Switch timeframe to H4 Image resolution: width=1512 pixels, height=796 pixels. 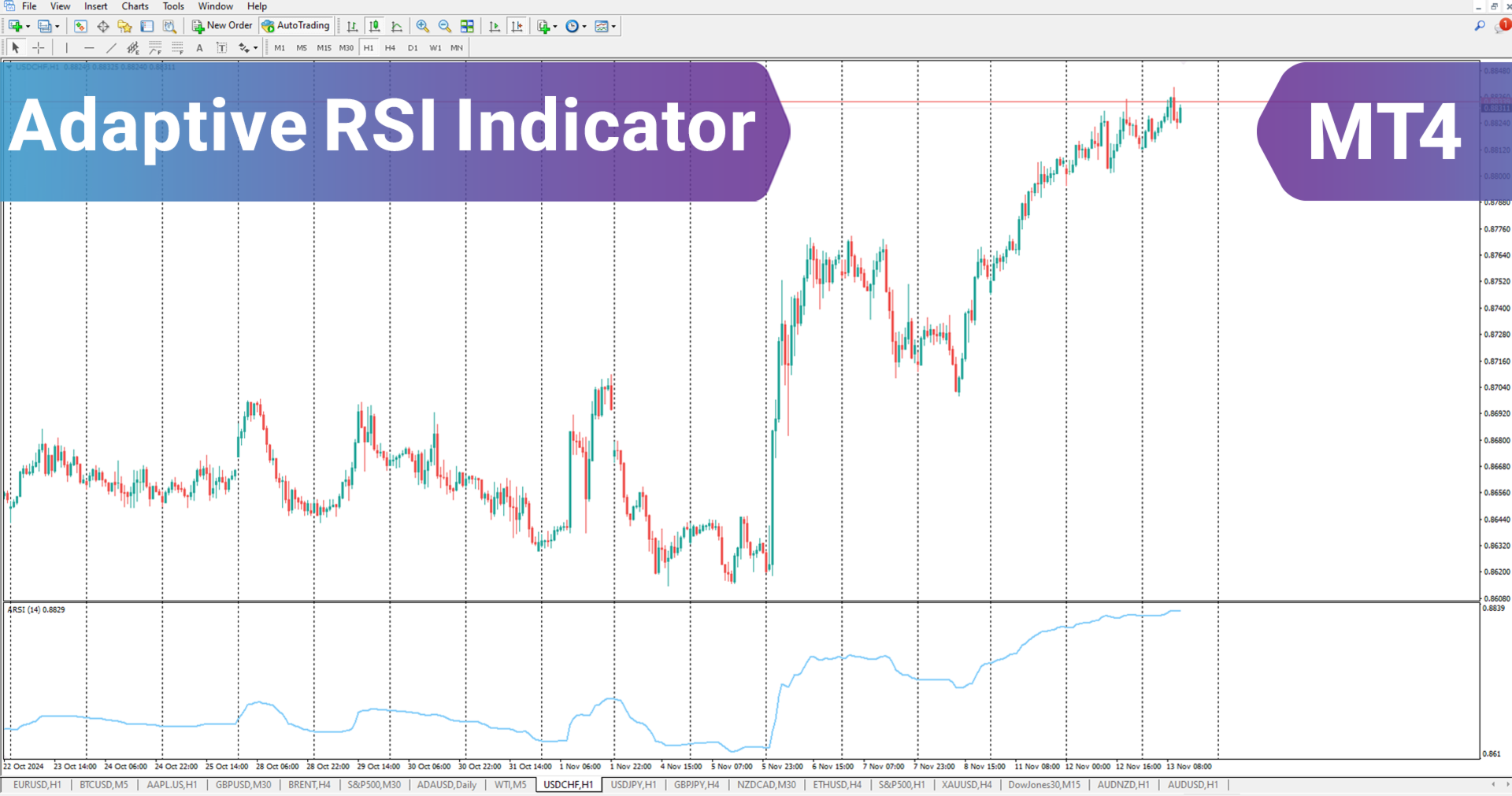[390, 47]
